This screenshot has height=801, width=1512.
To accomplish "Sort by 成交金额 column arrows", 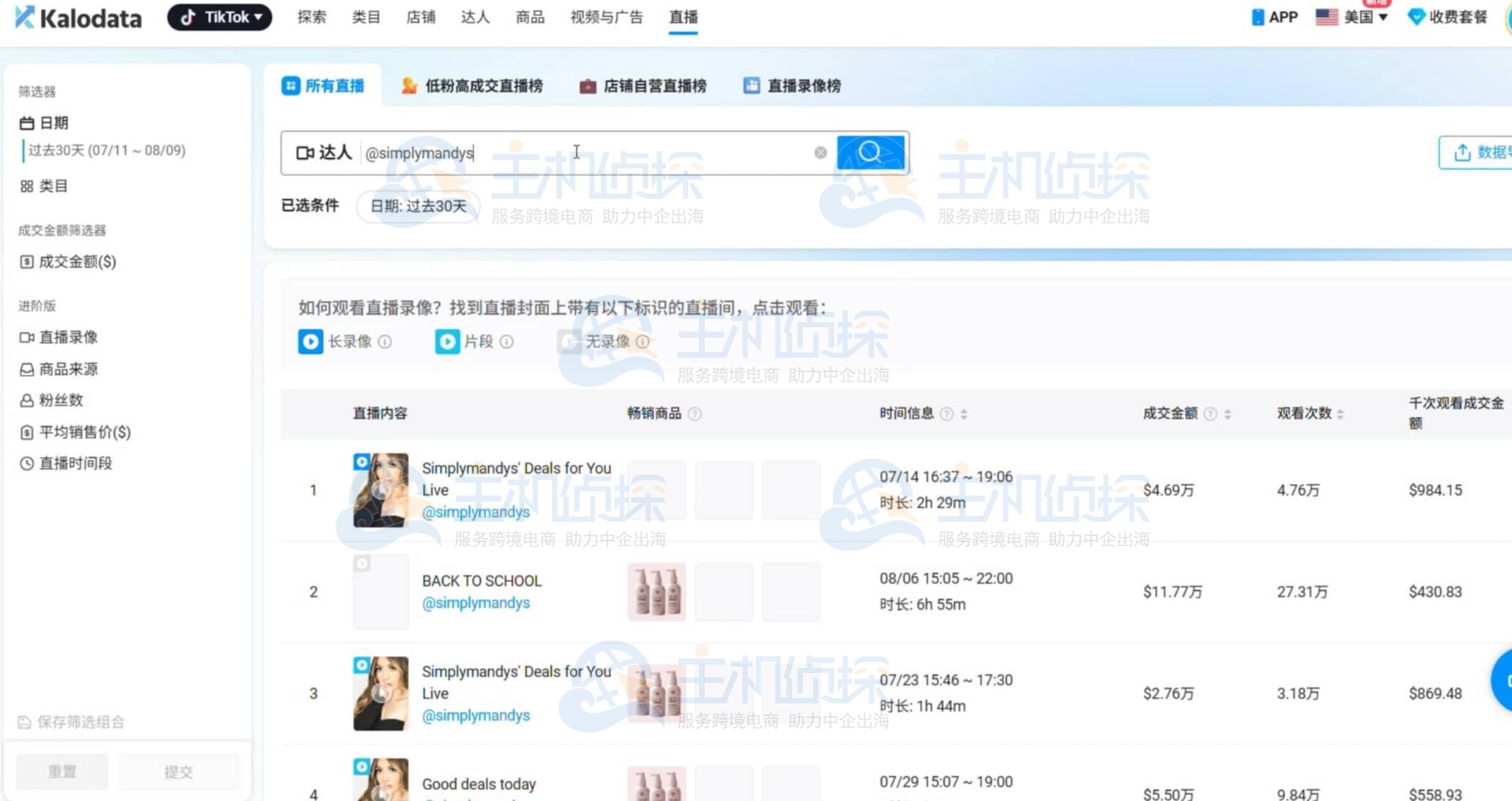I will tap(1228, 414).
